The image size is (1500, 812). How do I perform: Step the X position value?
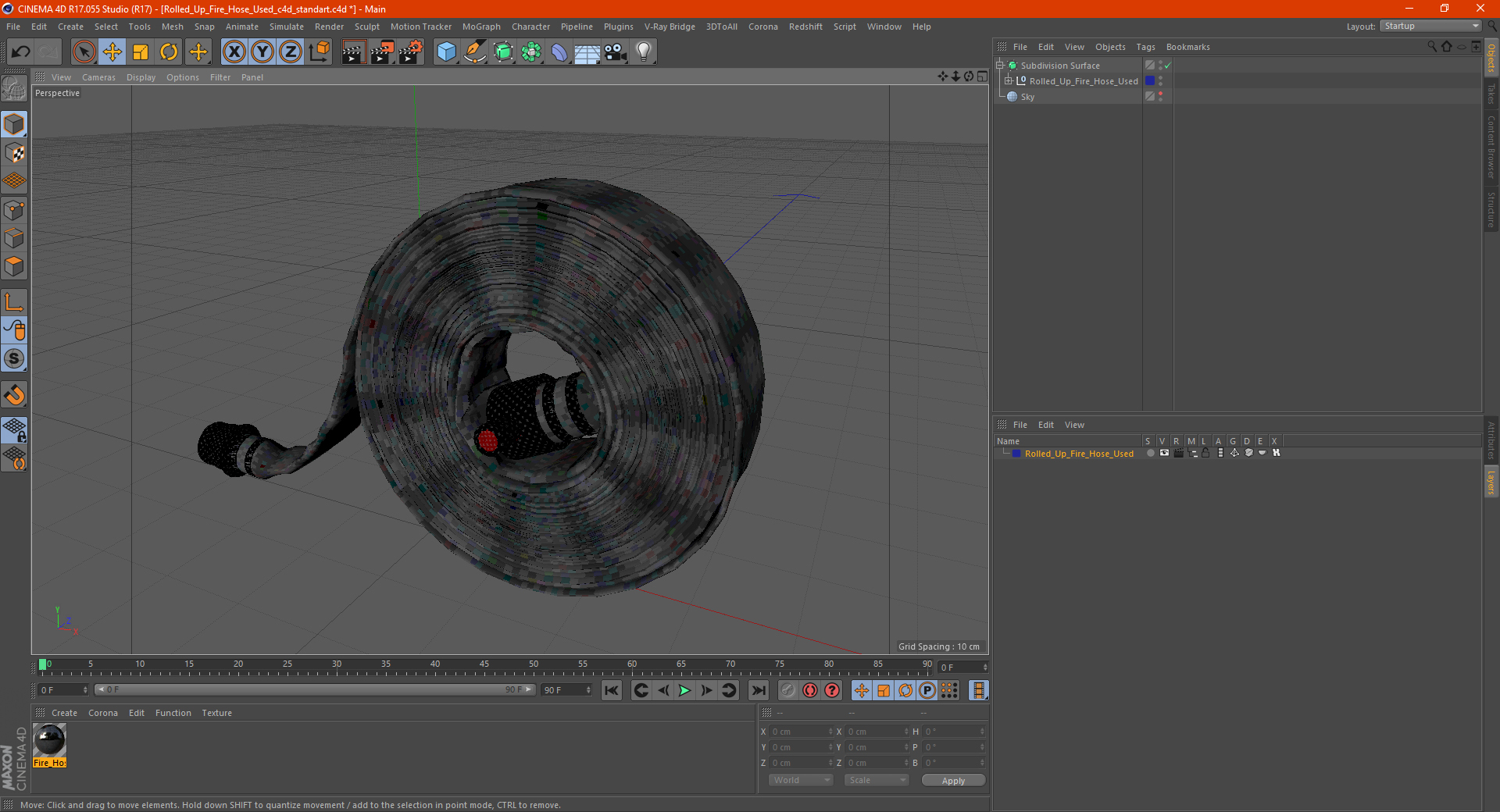pyautogui.click(x=830, y=732)
